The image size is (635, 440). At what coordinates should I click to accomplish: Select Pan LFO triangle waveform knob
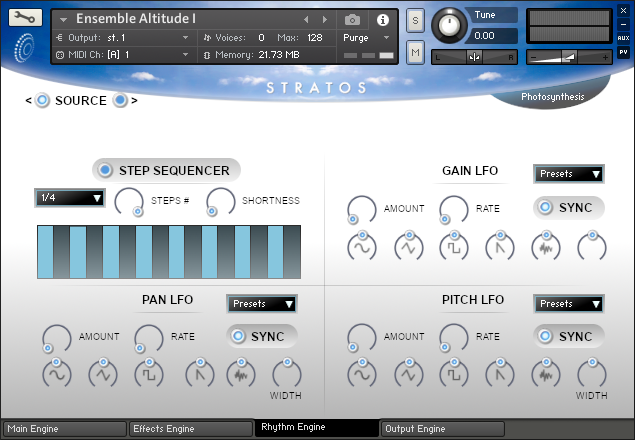point(103,373)
